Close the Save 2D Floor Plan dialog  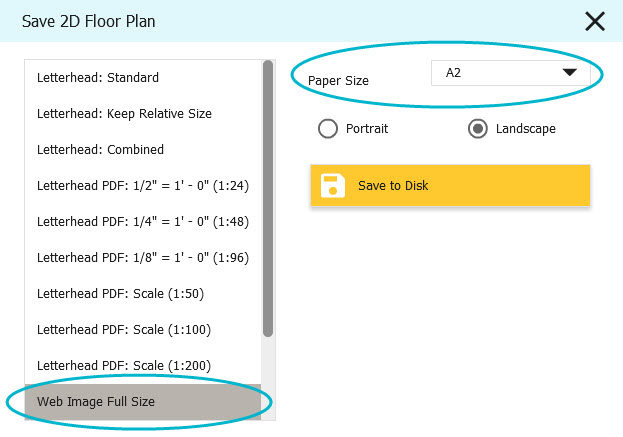pyautogui.click(x=595, y=21)
